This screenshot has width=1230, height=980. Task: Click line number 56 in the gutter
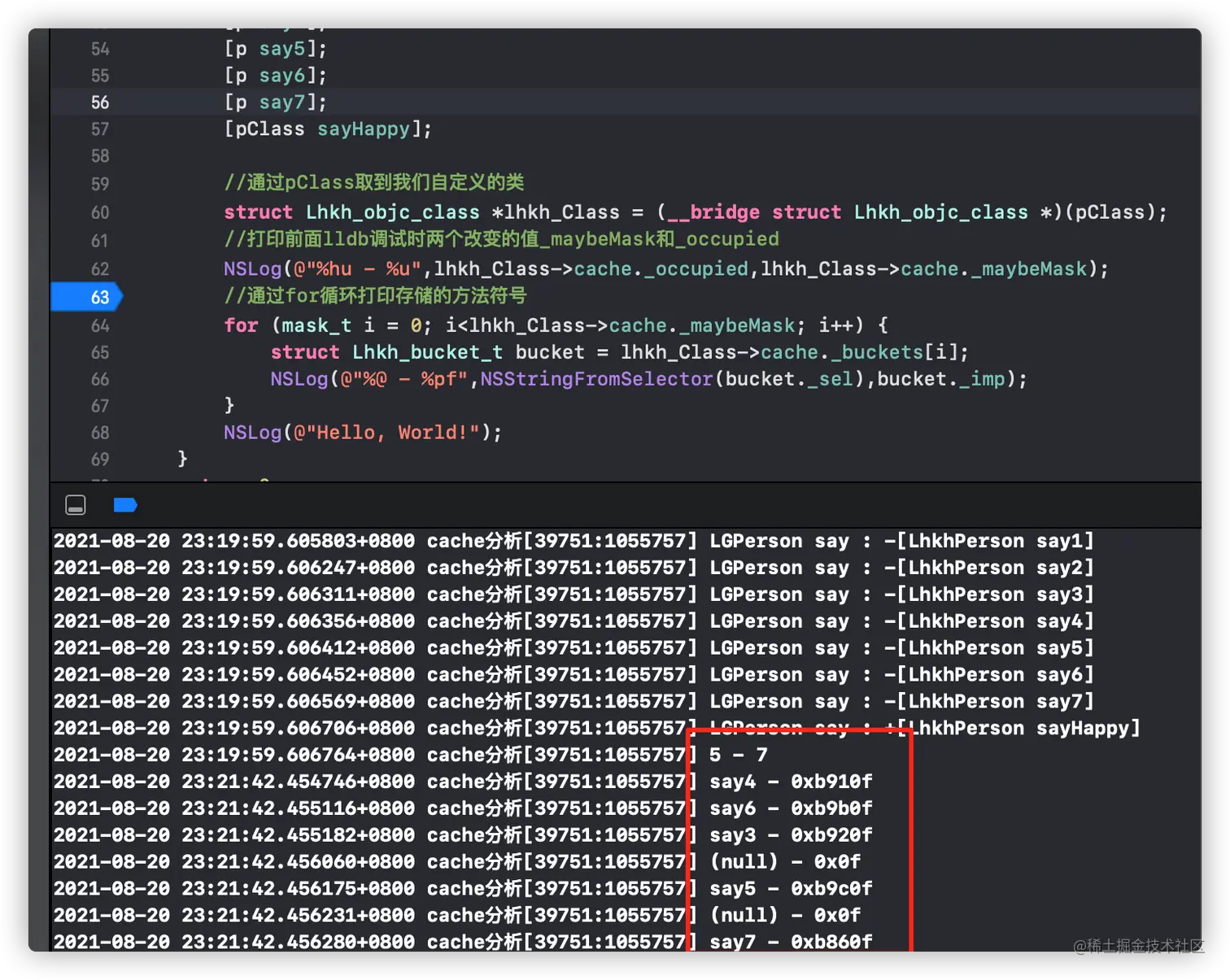point(100,102)
